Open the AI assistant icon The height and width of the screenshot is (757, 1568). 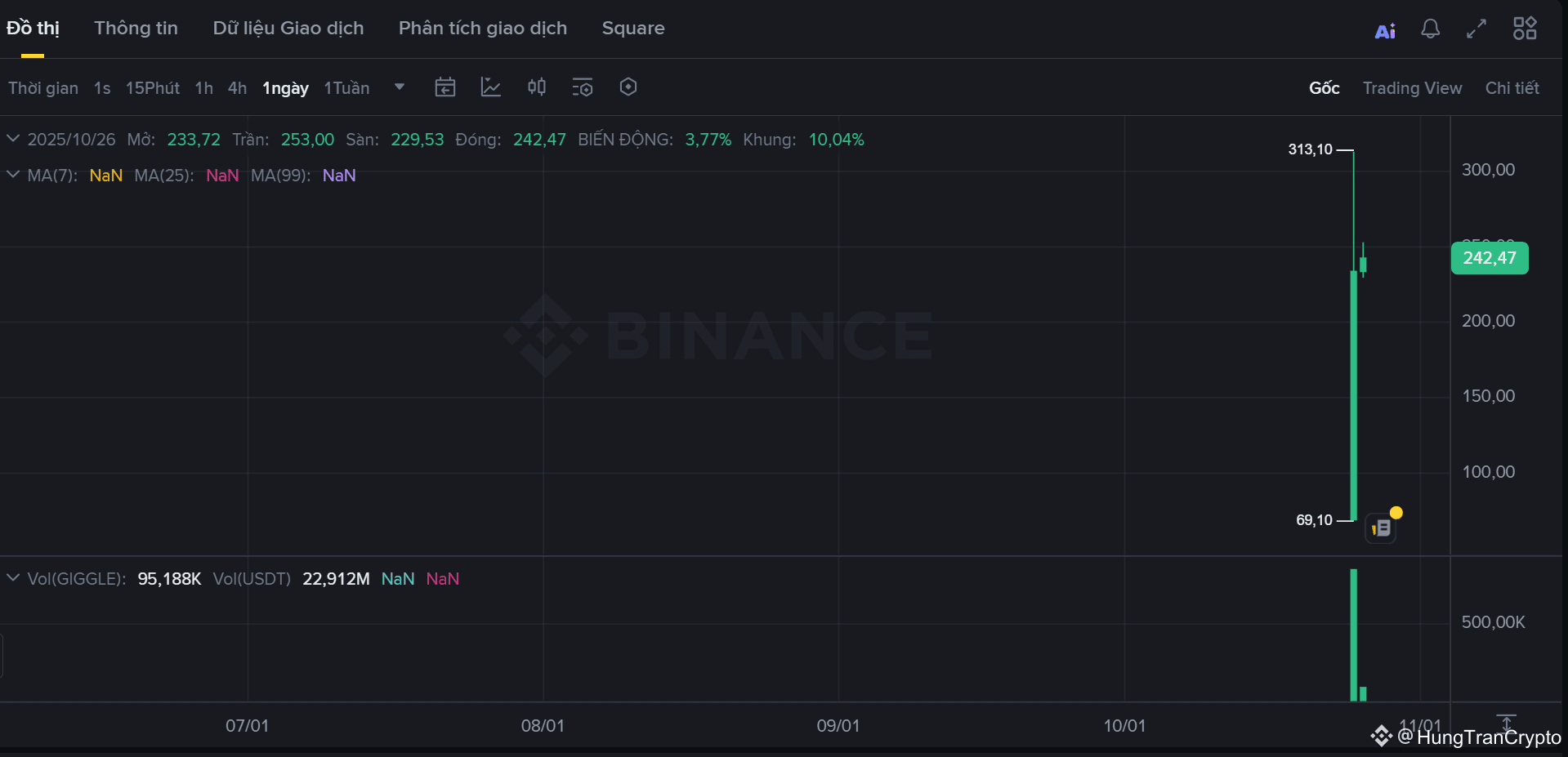coord(1385,31)
